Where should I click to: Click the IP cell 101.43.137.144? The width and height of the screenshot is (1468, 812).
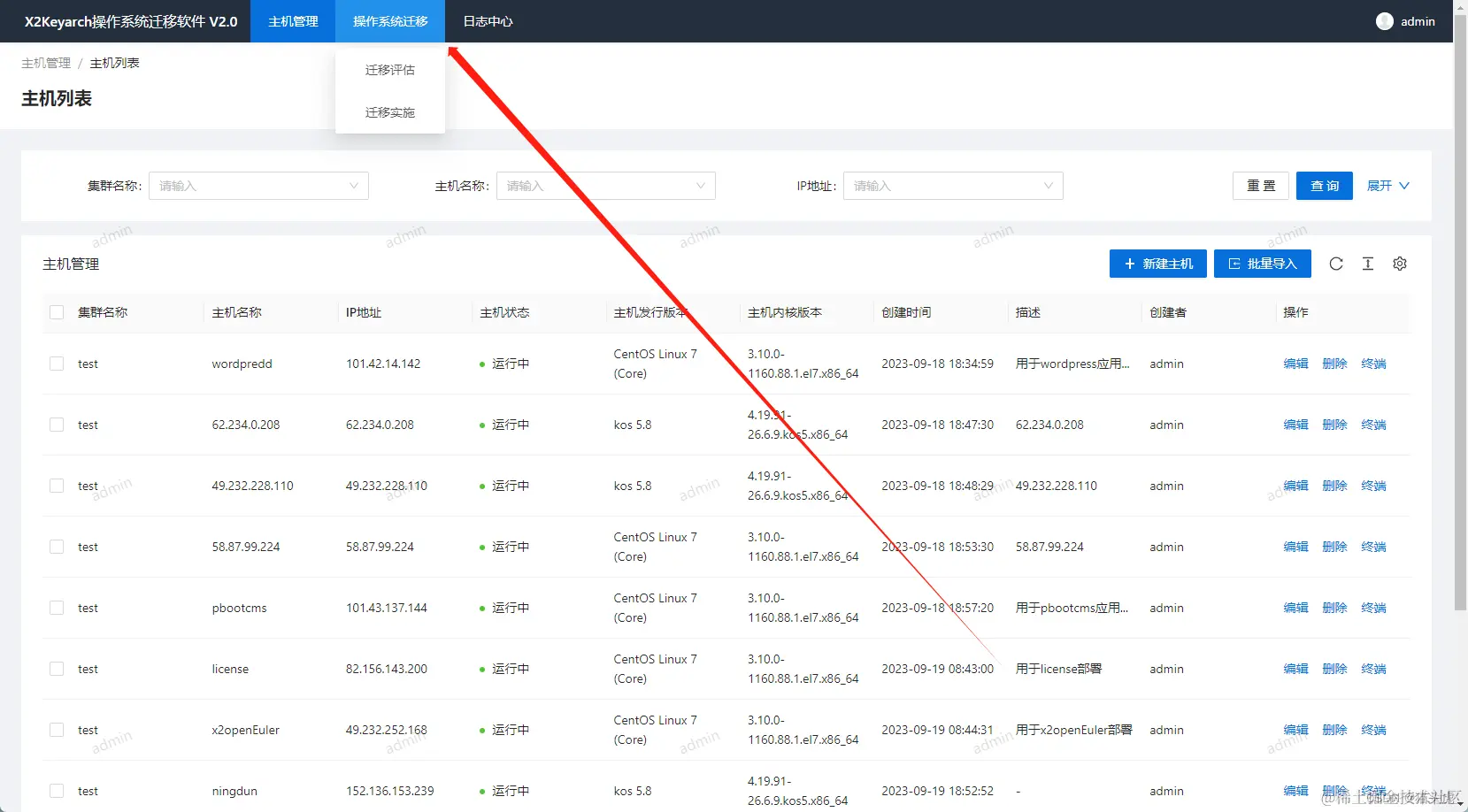[387, 608]
